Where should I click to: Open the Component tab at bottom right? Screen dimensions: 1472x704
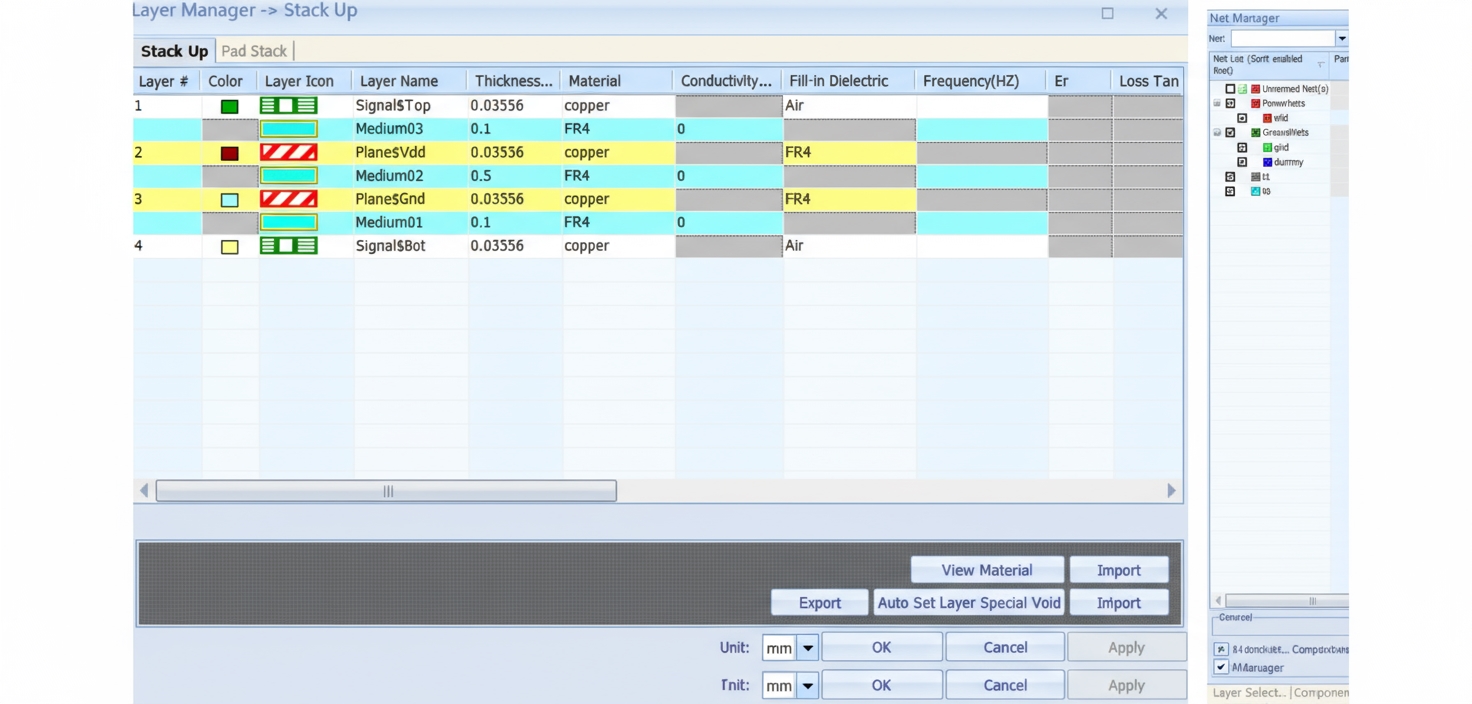tap(1322, 692)
